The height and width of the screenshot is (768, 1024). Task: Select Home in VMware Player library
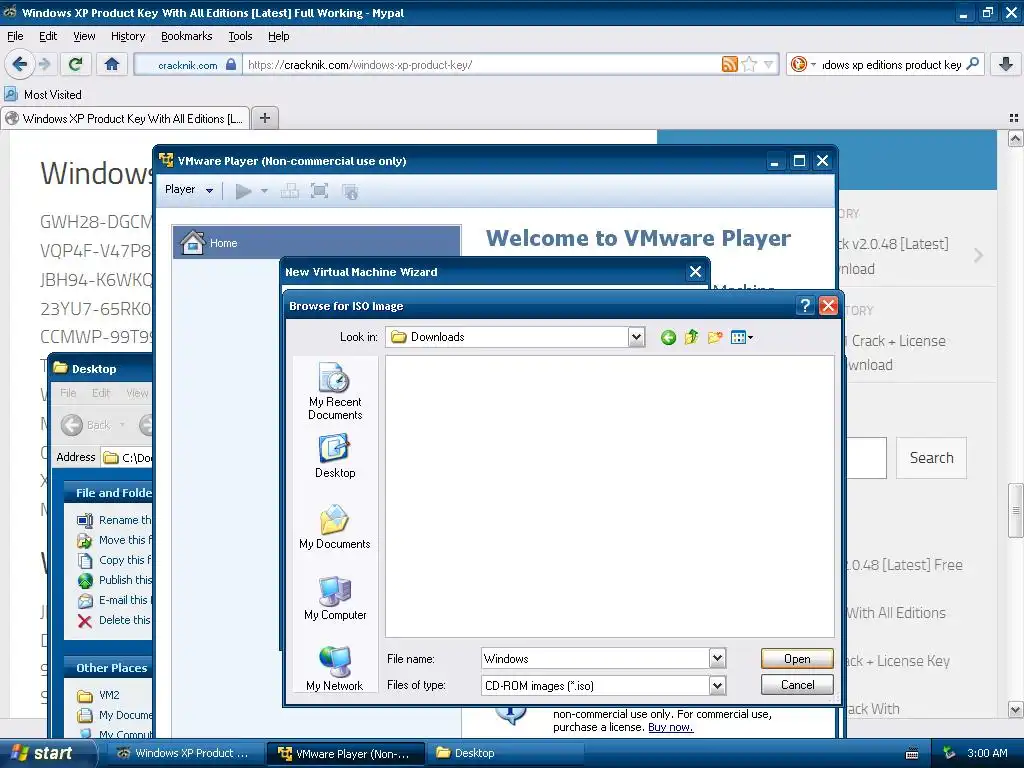317,242
